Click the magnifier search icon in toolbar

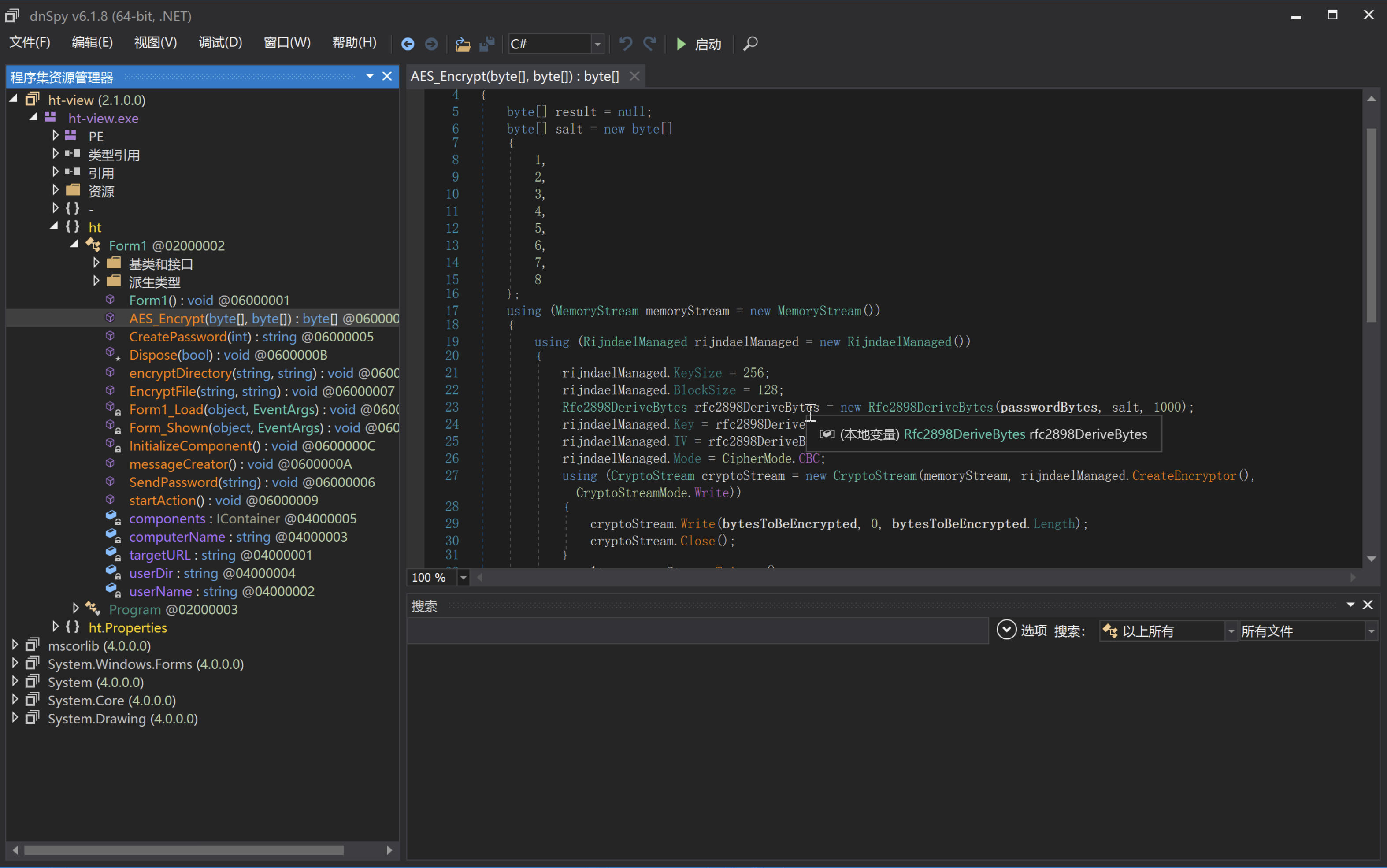(x=750, y=44)
